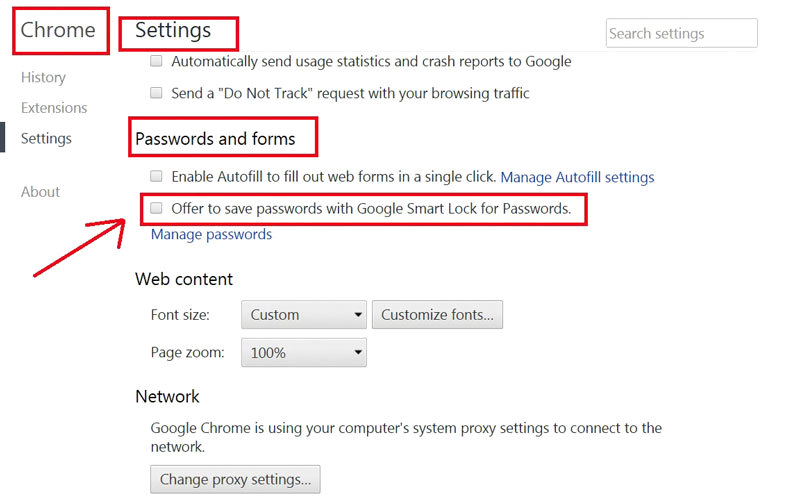Open the Manage Autofill settings link
Screen dimensions: 800x500
(x=577, y=177)
